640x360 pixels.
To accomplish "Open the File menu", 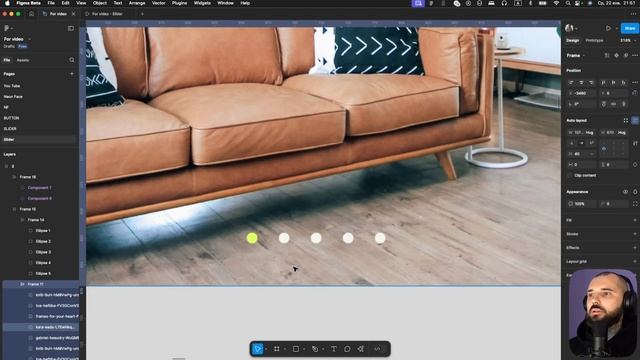I will pos(51,3).
